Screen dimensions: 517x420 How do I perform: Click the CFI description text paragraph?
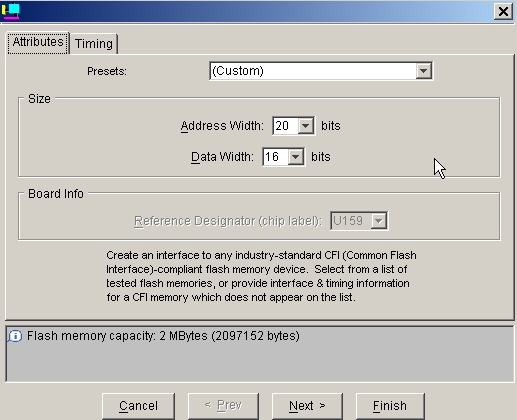click(261, 276)
